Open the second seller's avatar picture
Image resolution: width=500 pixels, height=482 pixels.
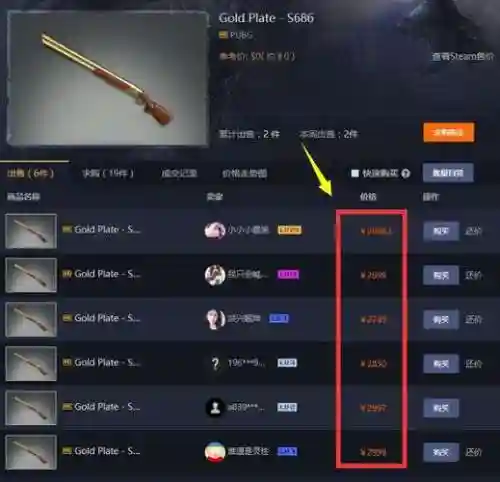coord(215,275)
